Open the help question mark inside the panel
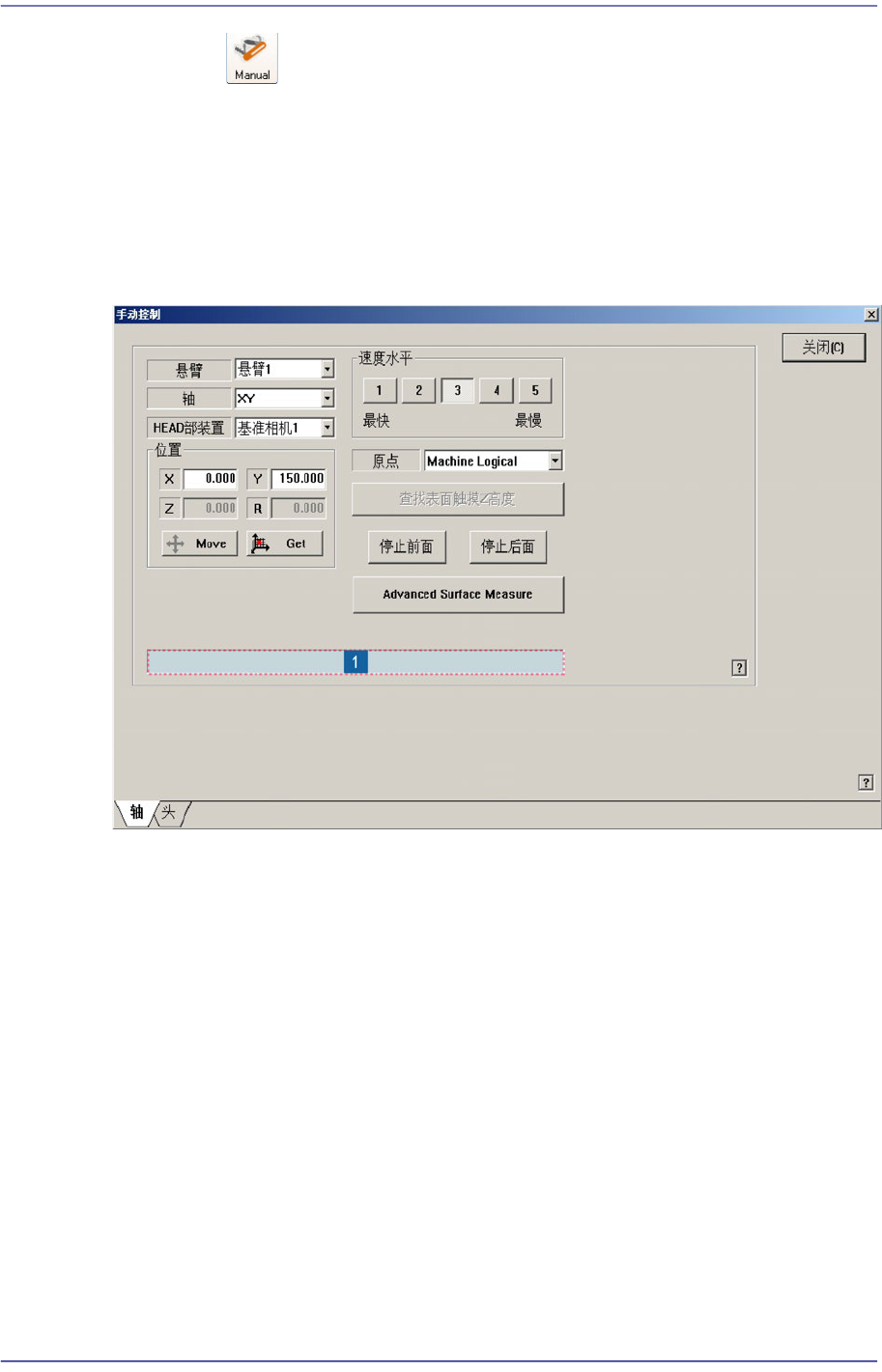This screenshot has height=1372, width=882. tap(739, 667)
